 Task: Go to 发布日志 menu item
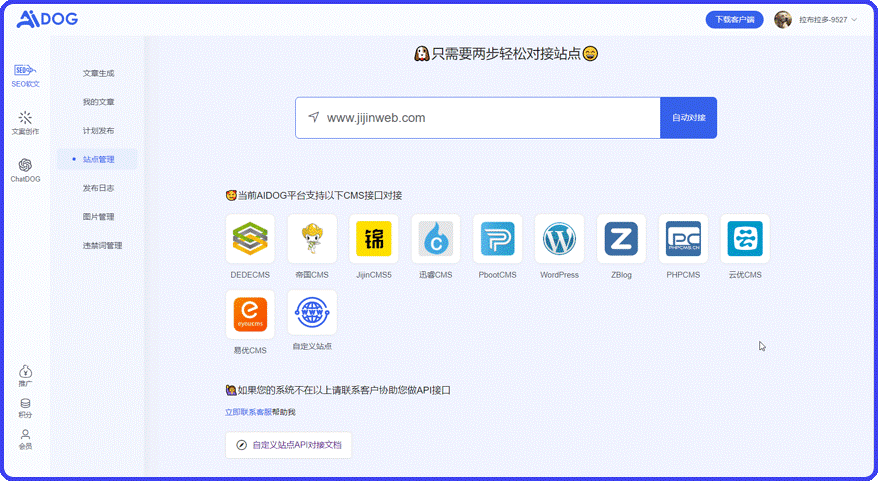pos(98,188)
